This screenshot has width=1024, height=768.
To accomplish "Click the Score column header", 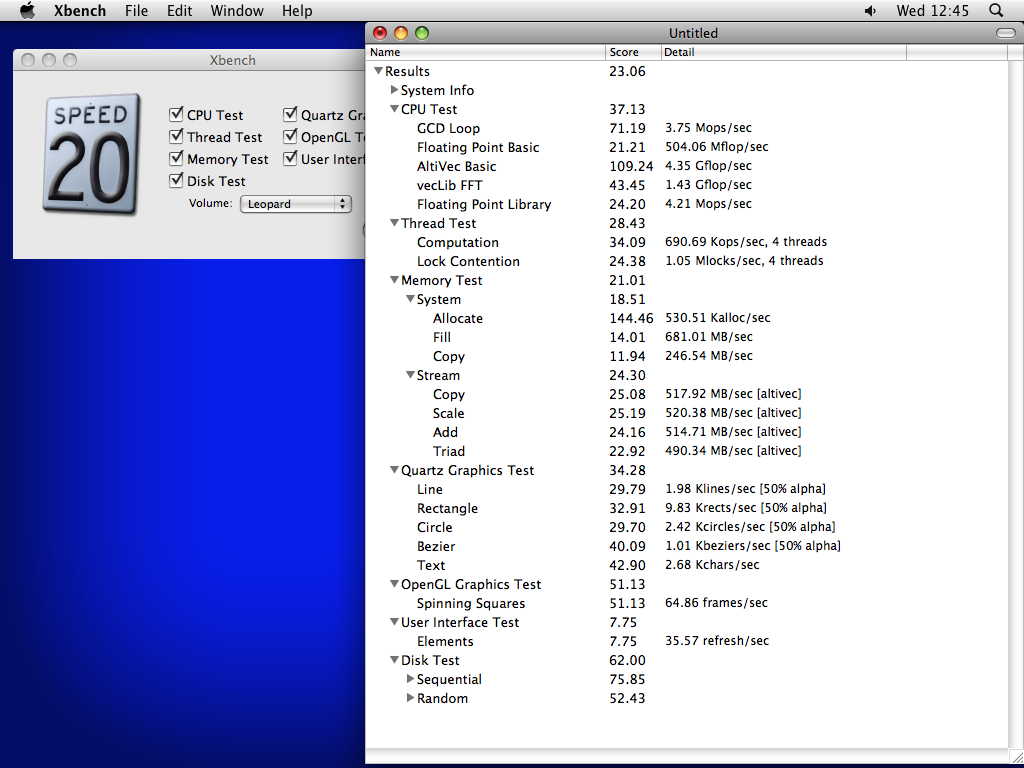I will pos(633,52).
